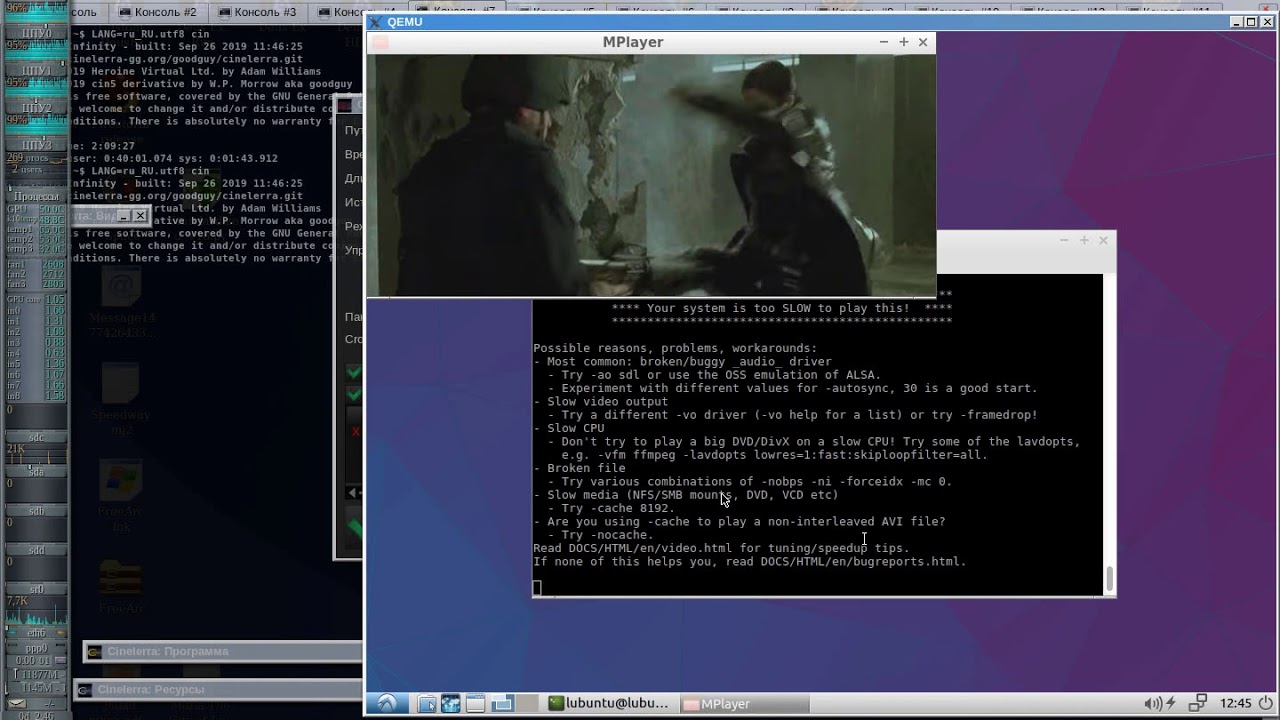Maximize the MPlayer window with plus button
The width and height of the screenshot is (1280, 720).
click(904, 42)
